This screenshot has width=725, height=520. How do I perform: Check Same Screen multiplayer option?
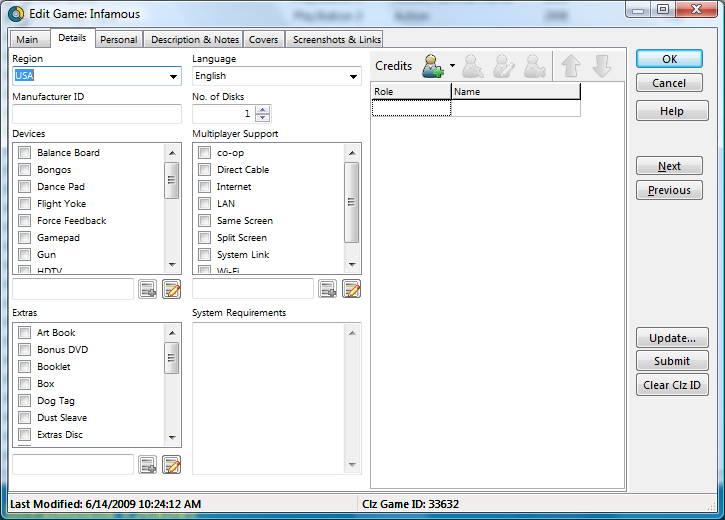point(204,221)
